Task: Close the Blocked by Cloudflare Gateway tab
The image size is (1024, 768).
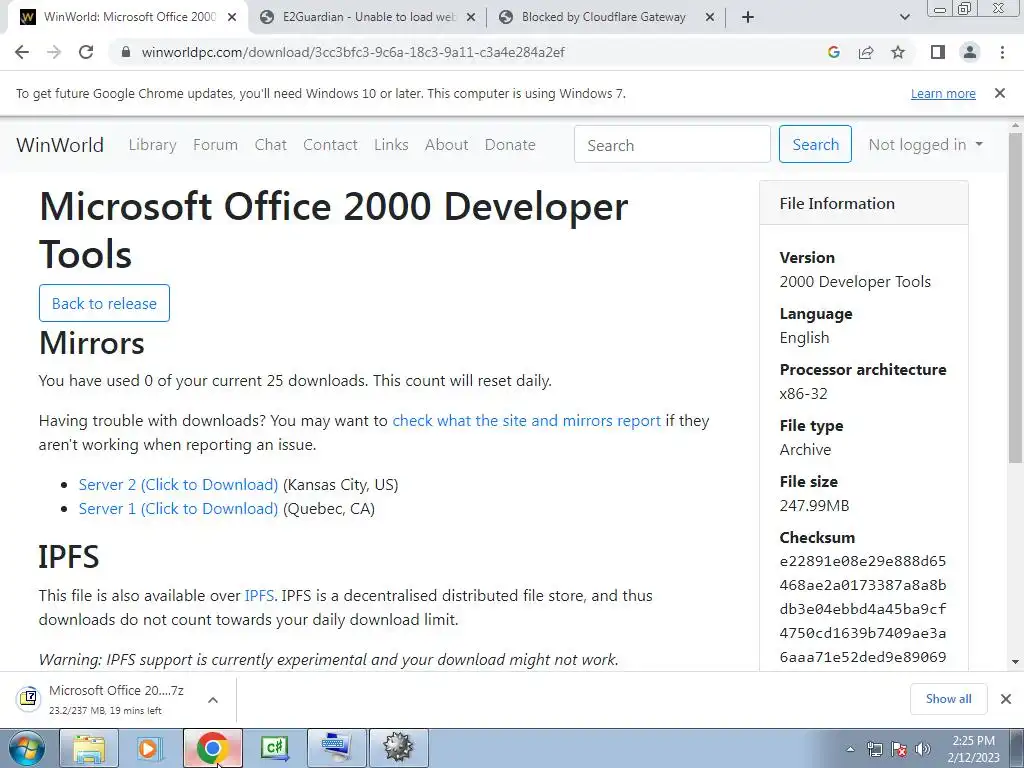Action: click(x=710, y=18)
